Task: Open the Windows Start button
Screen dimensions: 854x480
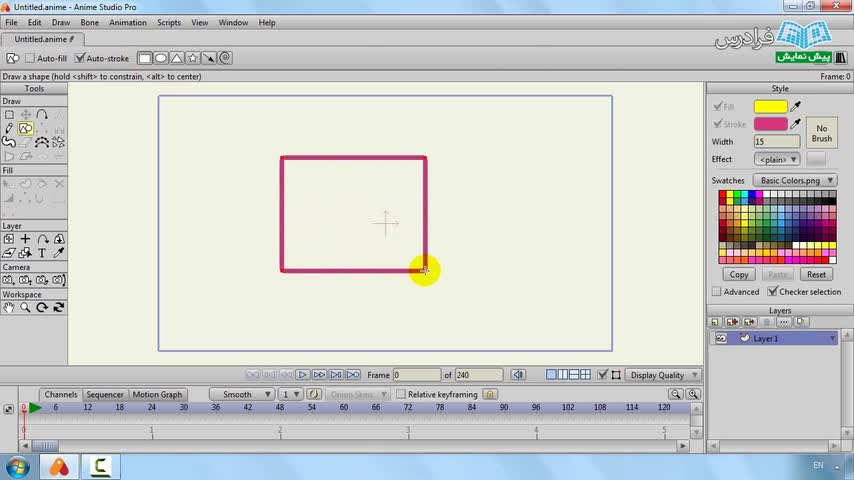Action: 17,467
